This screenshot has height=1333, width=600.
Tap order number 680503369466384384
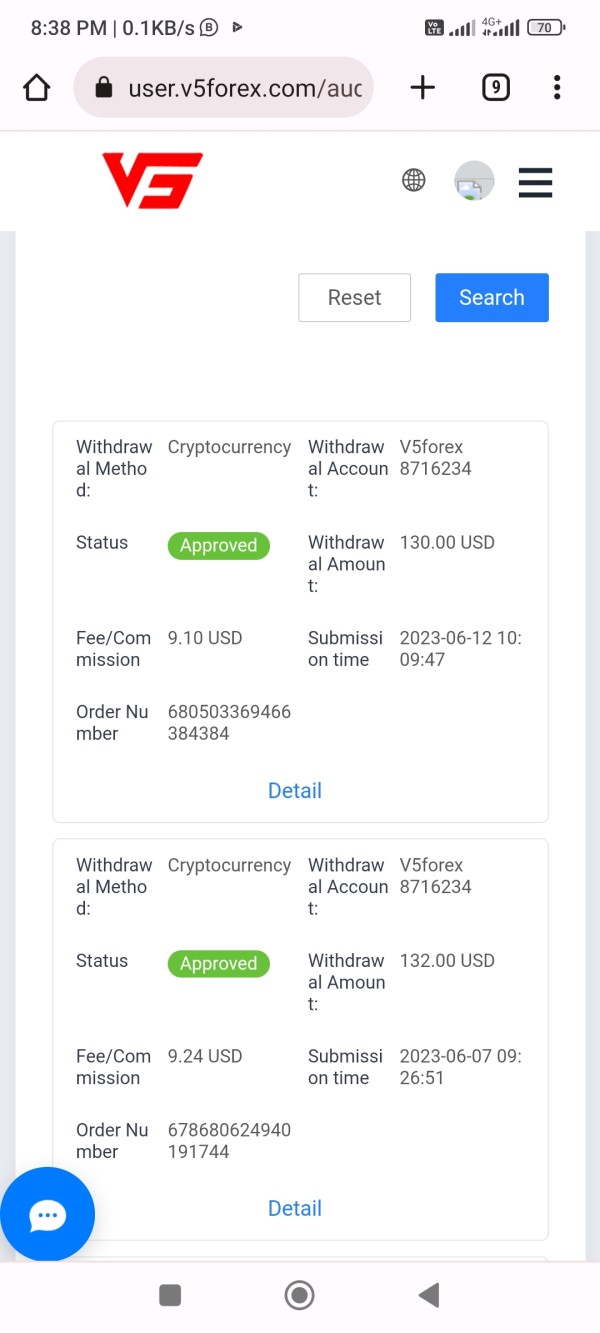pyautogui.click(x=229, y=723)
